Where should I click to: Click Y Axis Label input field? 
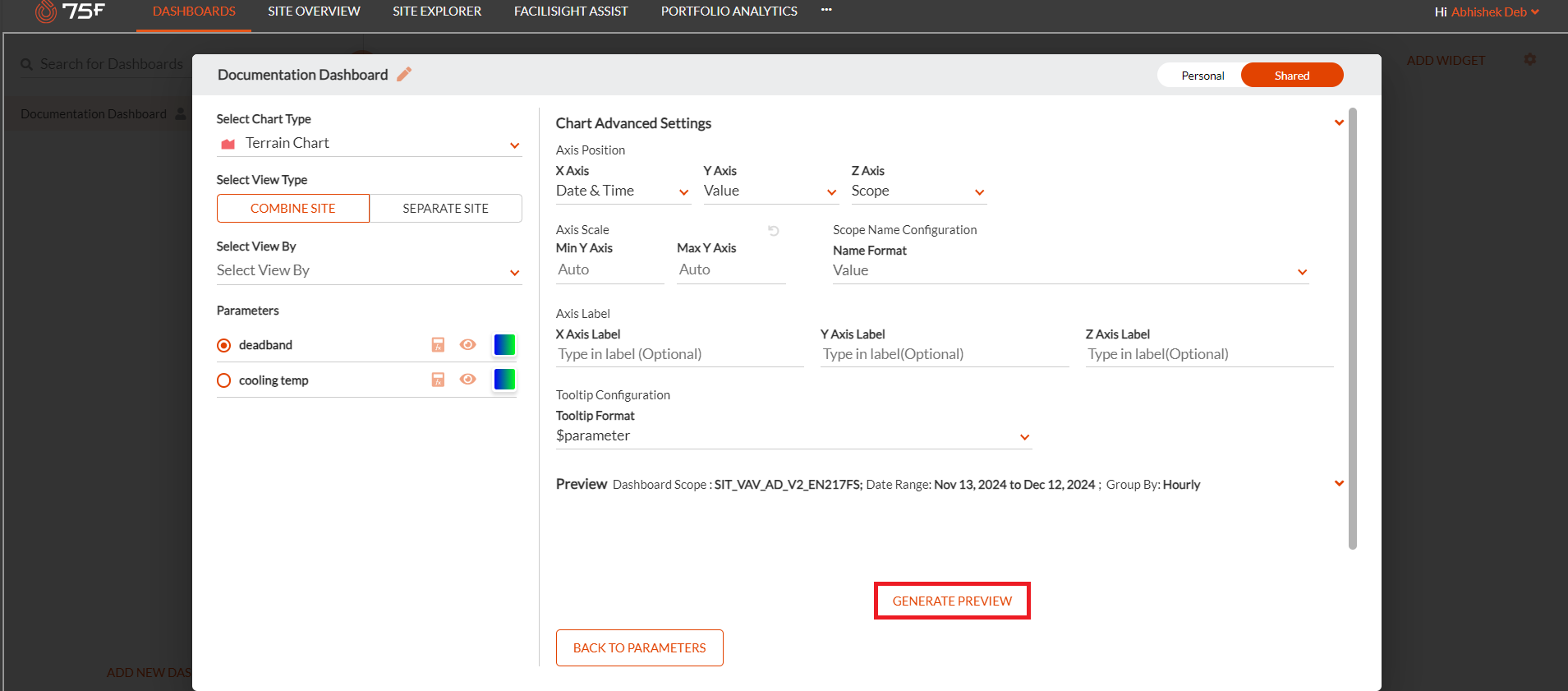pyautogui.click(x=945, y=355)
